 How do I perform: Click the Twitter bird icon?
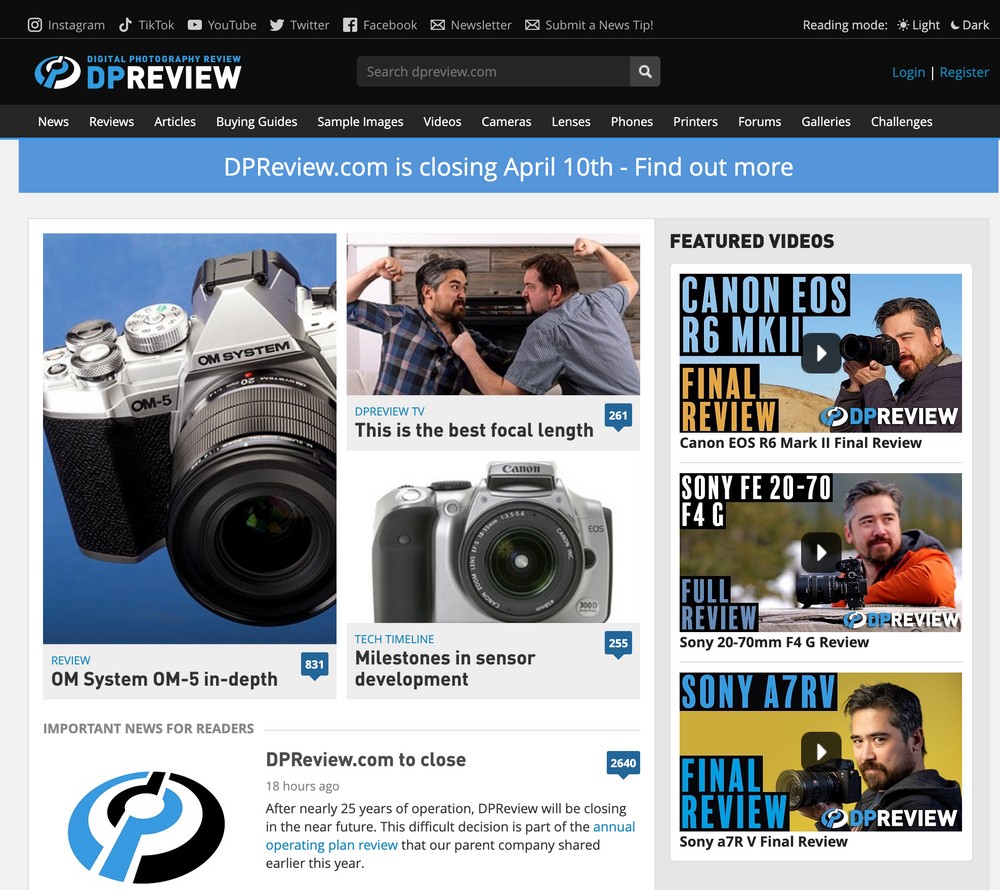277,25
